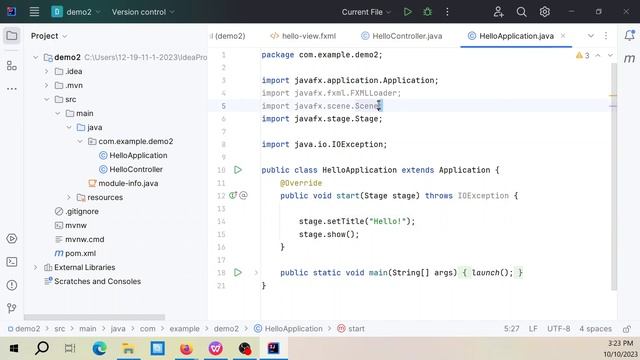Open line separator LF selector
This screenshot has height=360, width=640.
point(533,329)
